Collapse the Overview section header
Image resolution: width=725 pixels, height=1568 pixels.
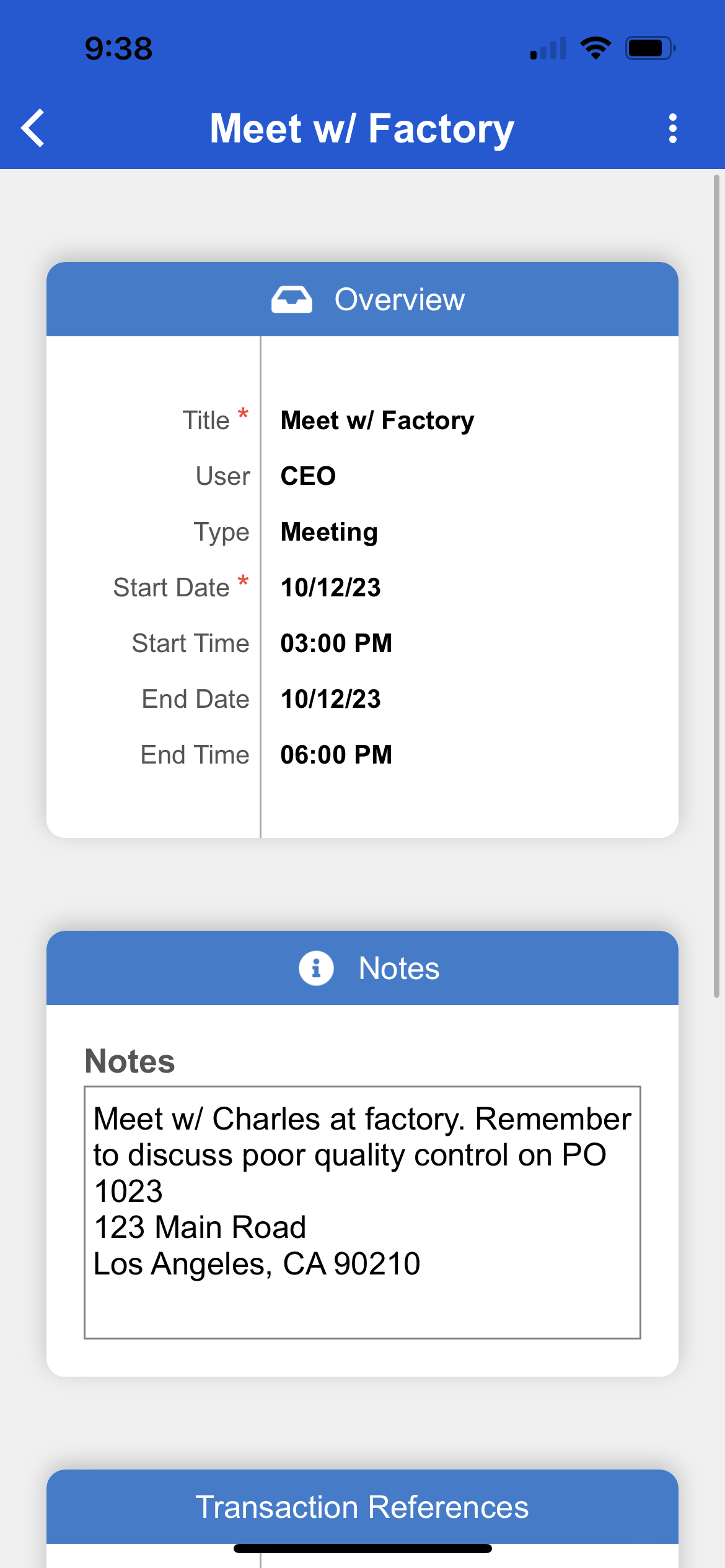pyautogui.click(x=362, y=300)
